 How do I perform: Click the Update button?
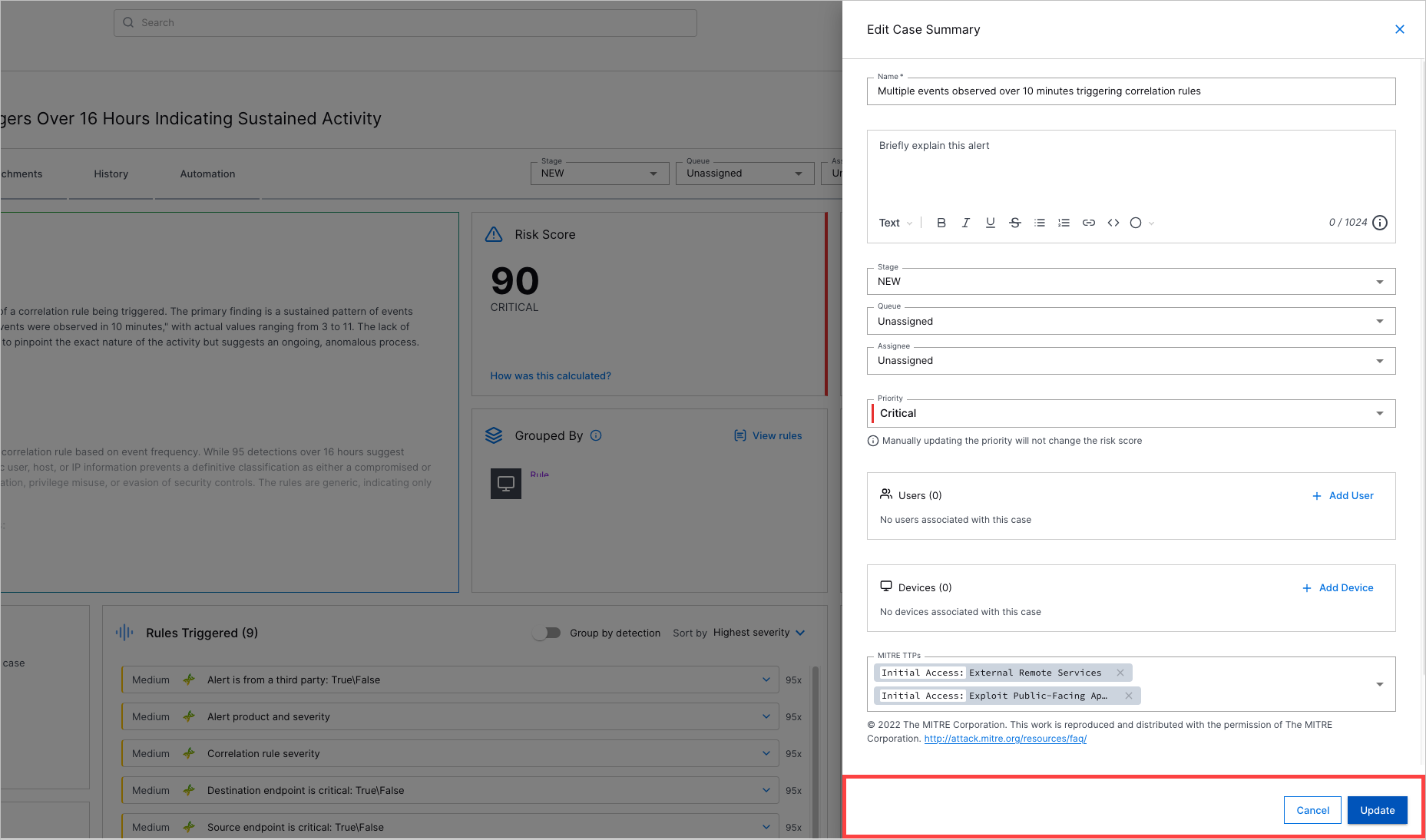pyautogui.click(x=1378, y=810)
